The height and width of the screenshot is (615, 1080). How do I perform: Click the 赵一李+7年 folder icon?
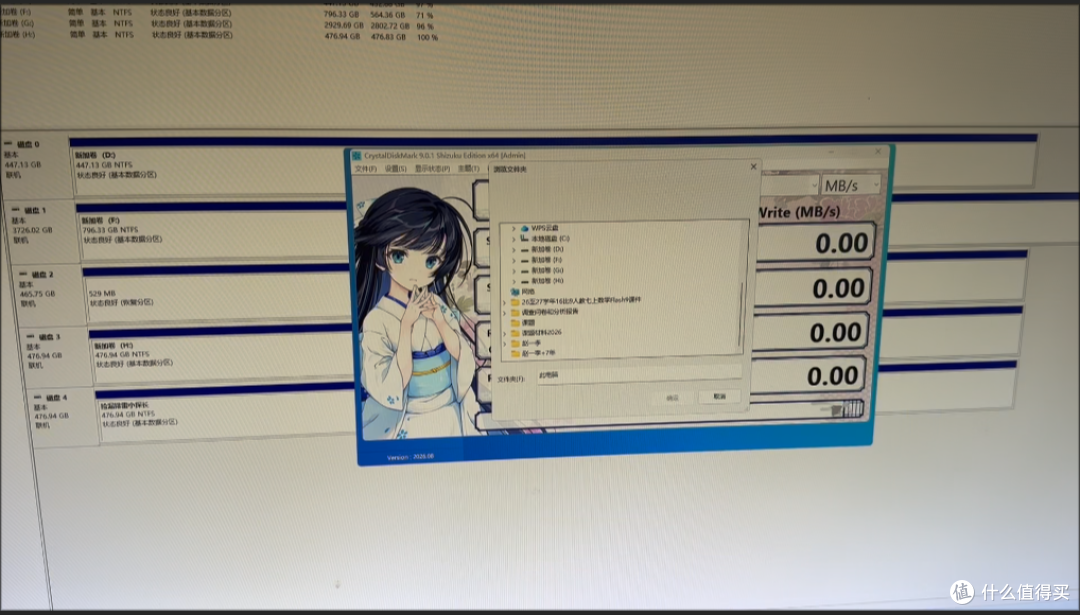tap(515, 353)
